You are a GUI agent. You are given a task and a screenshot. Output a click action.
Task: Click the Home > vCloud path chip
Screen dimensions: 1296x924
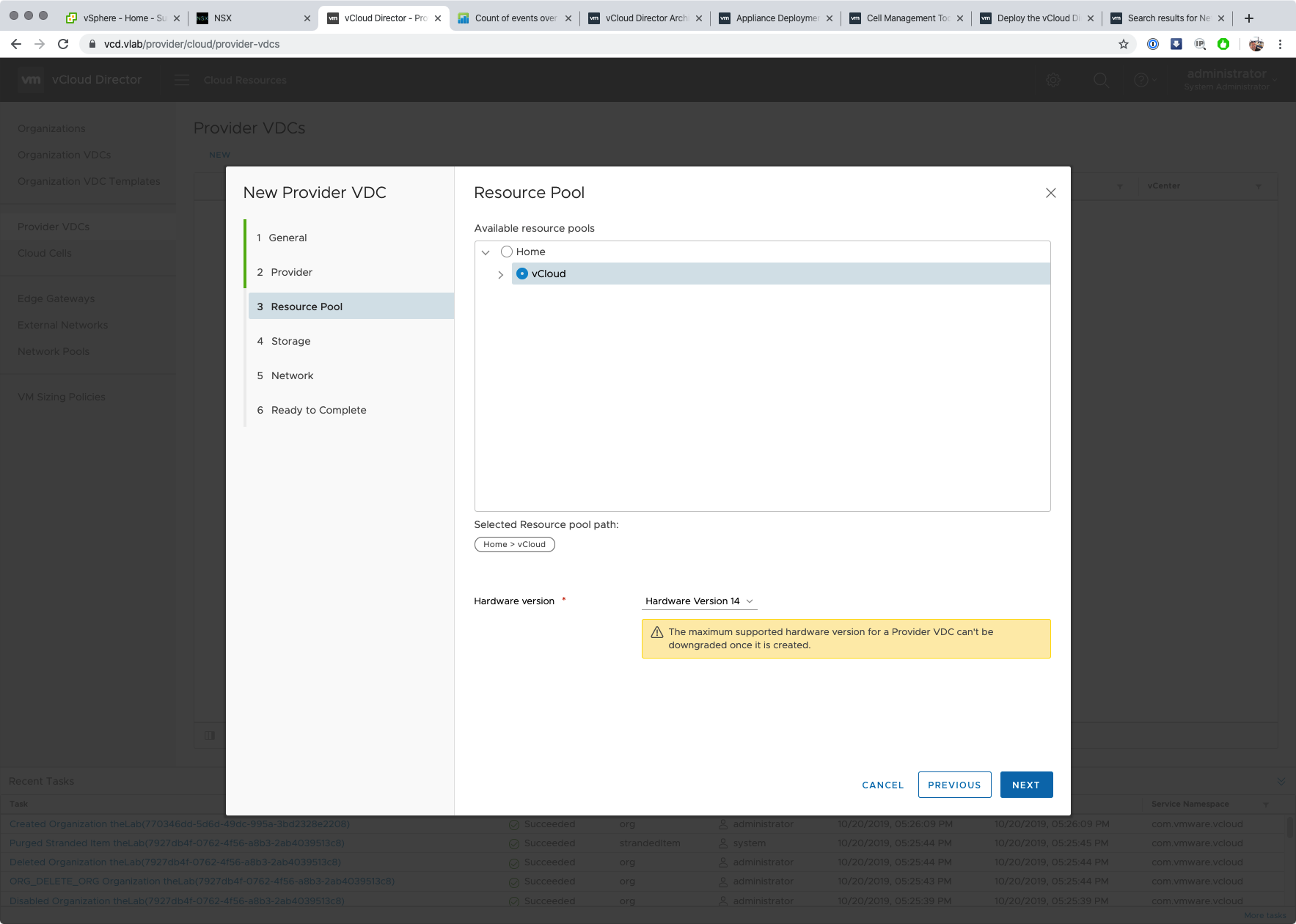coord(514,544)
